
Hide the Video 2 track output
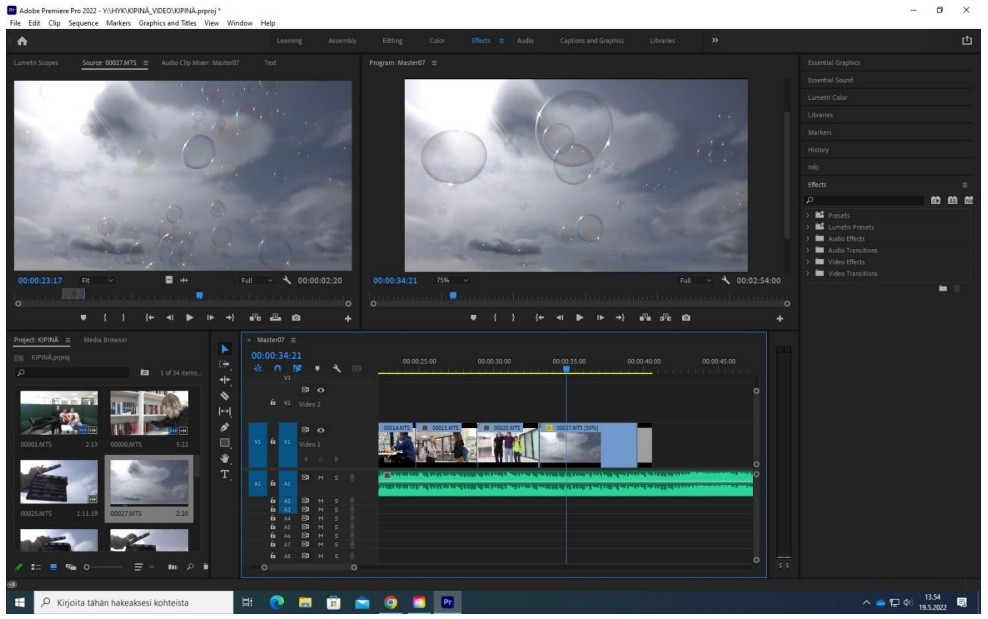tap(321, 390)
